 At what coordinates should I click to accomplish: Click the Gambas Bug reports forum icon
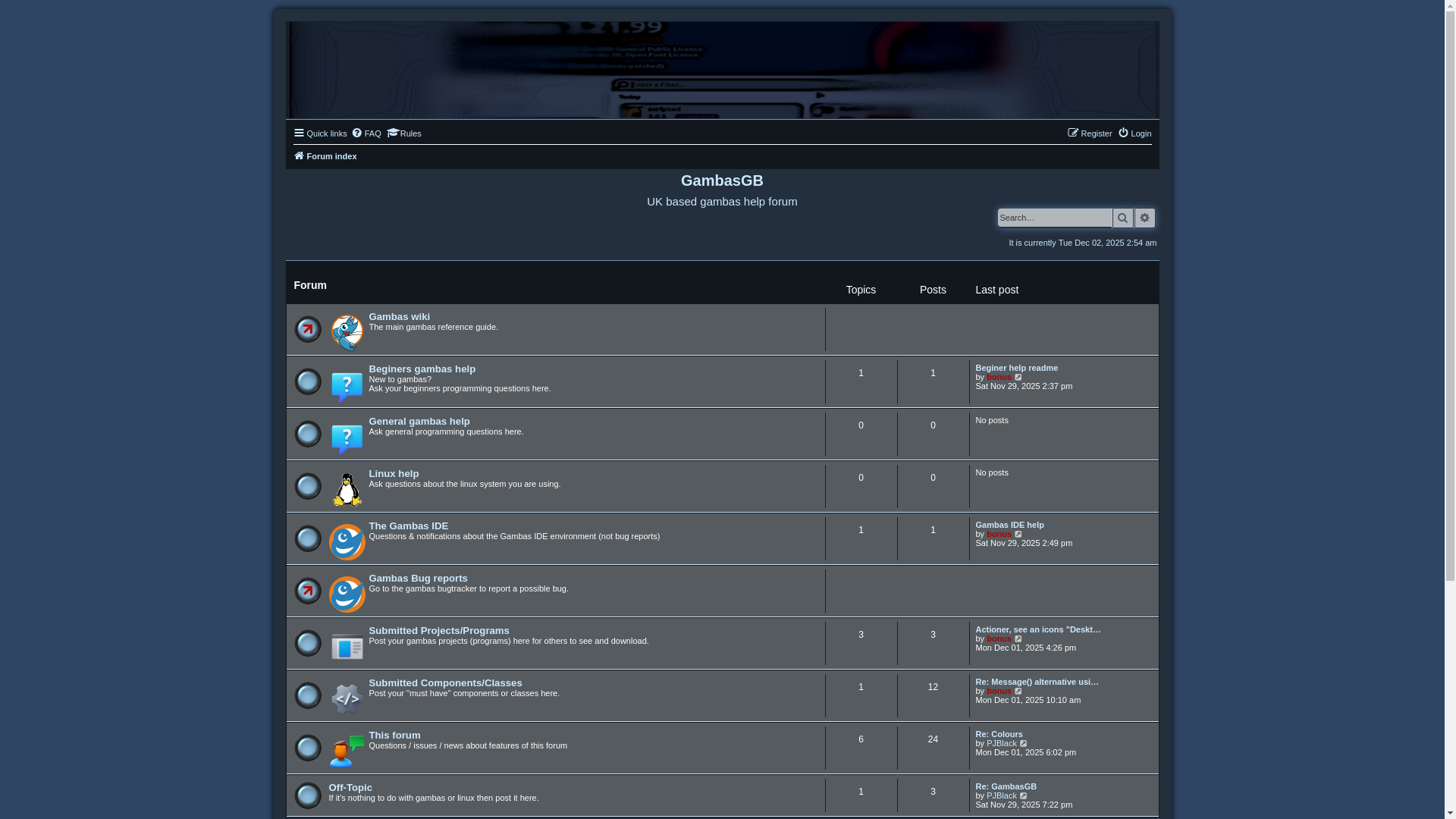point(347,595)
